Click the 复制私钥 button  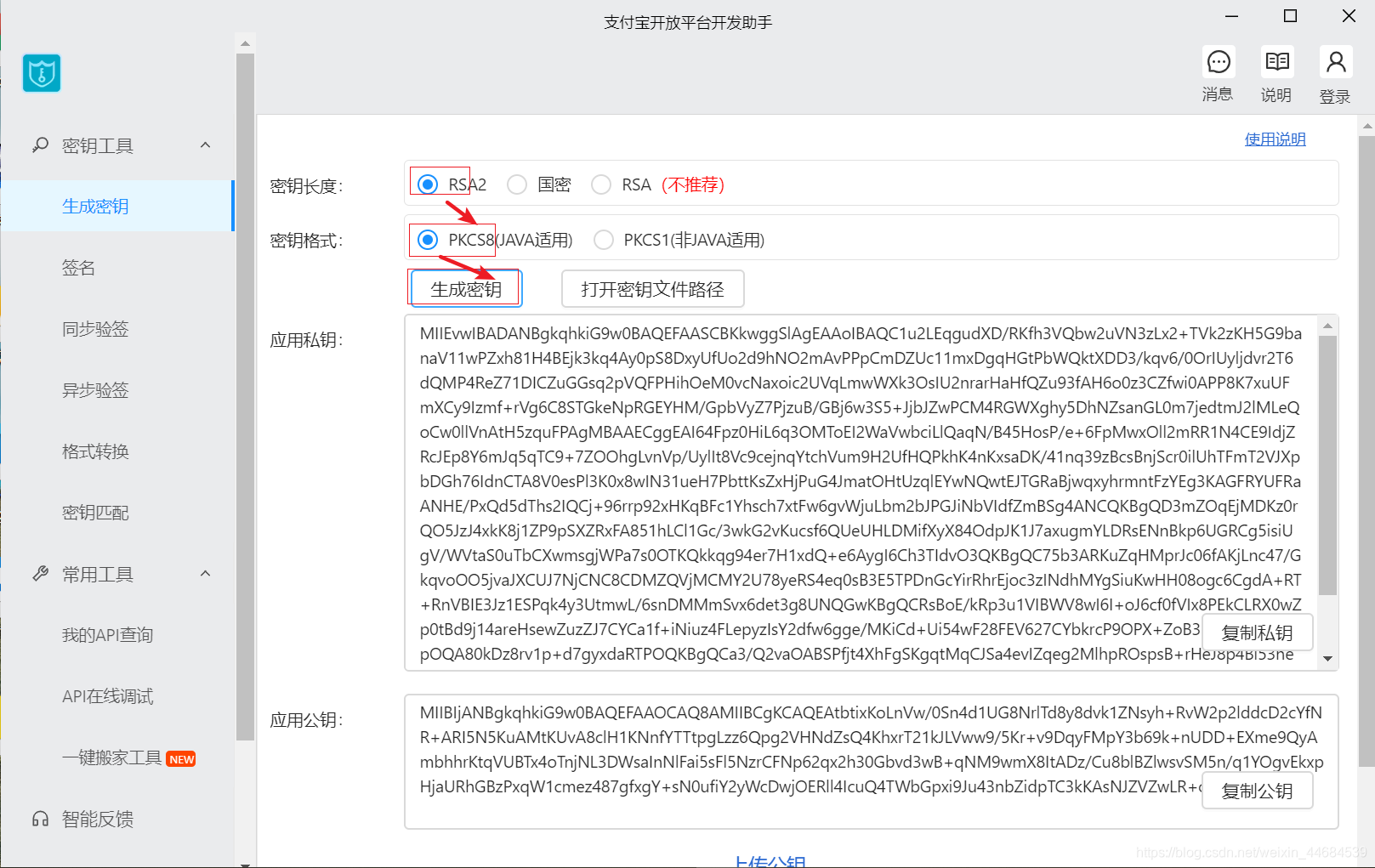(x=1257, y=633)
